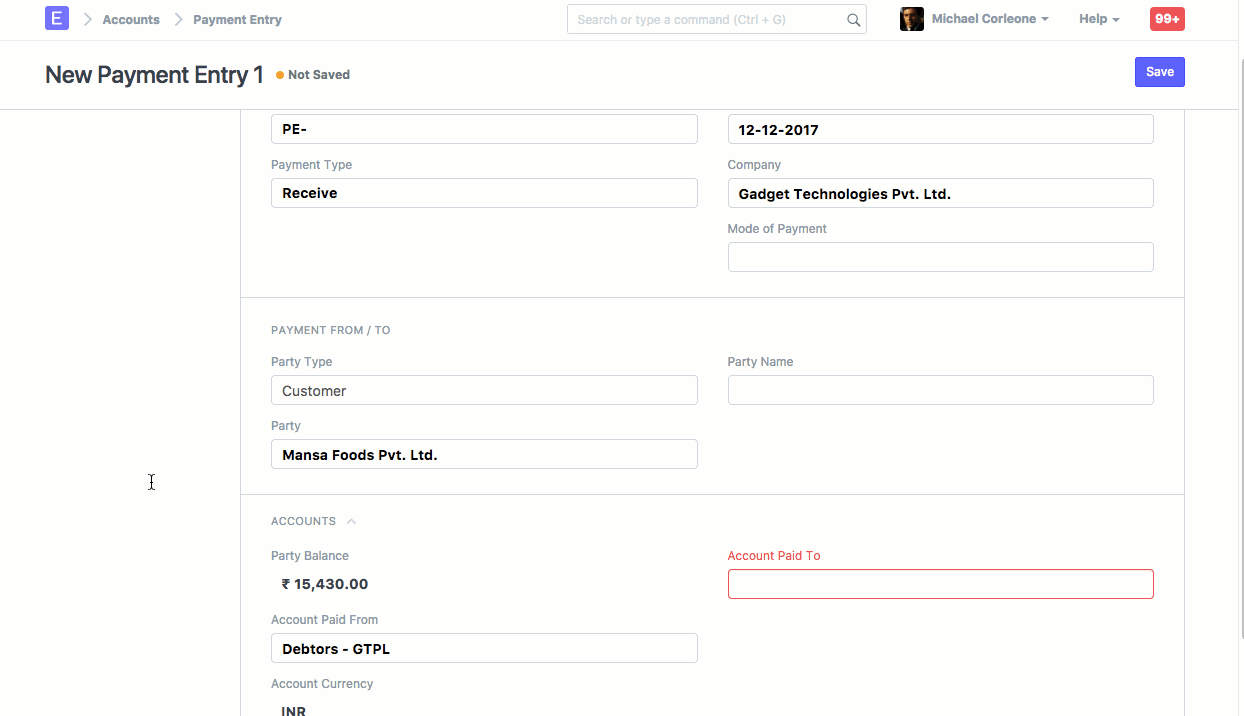Collapse the ACCOUNTS section
The height and width of the screenshot is (716, 1244).
coord(350,520)
